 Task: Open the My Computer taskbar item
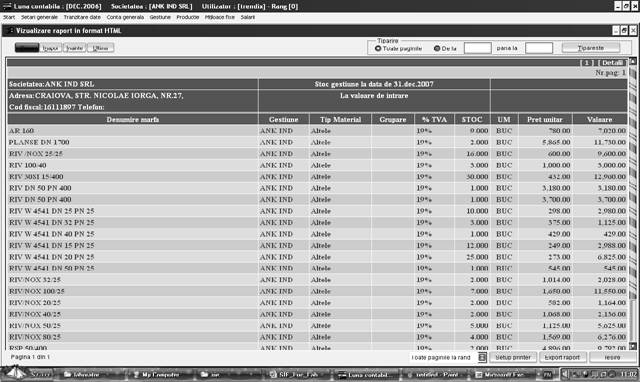157,374
